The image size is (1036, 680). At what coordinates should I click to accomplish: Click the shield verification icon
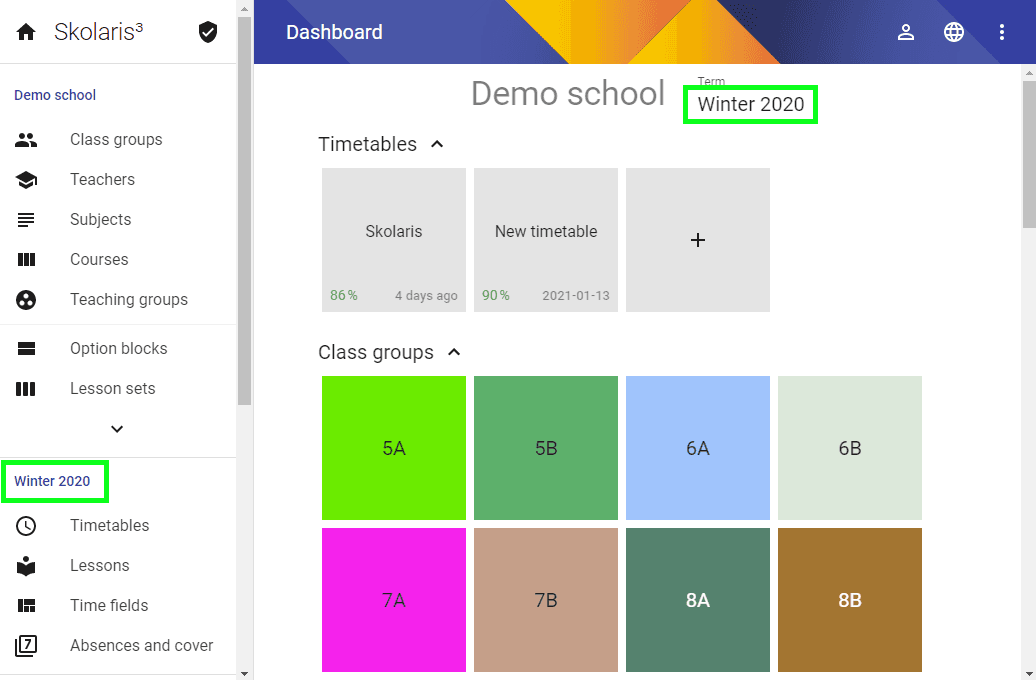tap(207, 31)
